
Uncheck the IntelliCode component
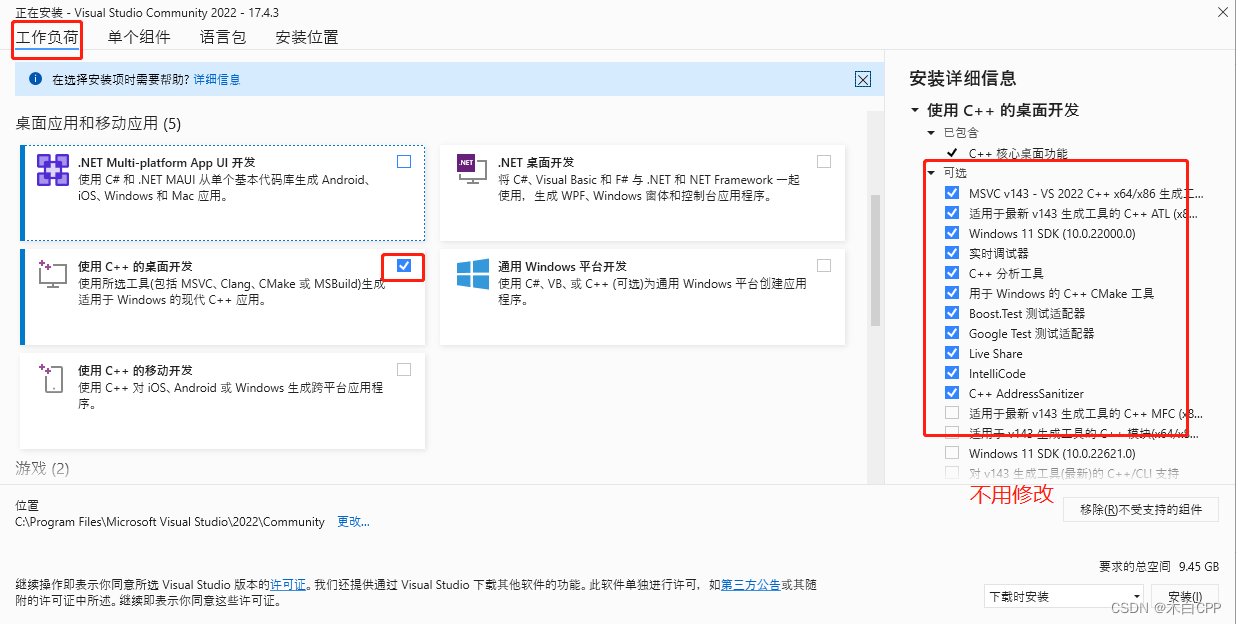pyautogui.click(x=952, y=373)
